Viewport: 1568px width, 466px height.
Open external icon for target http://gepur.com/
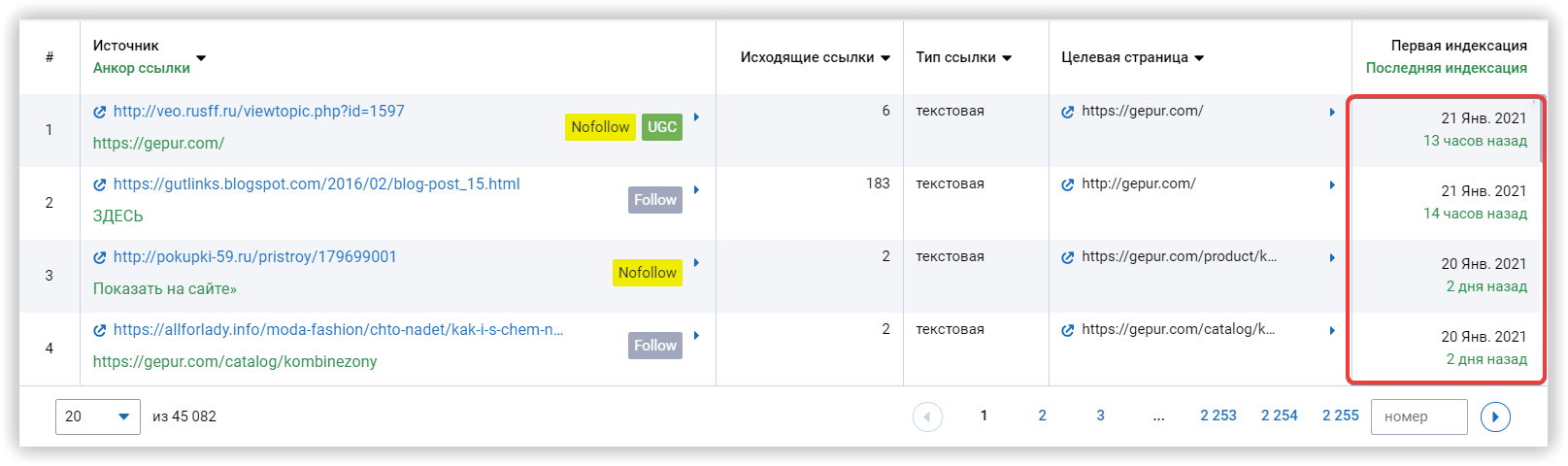click(x=1068, y=184)
